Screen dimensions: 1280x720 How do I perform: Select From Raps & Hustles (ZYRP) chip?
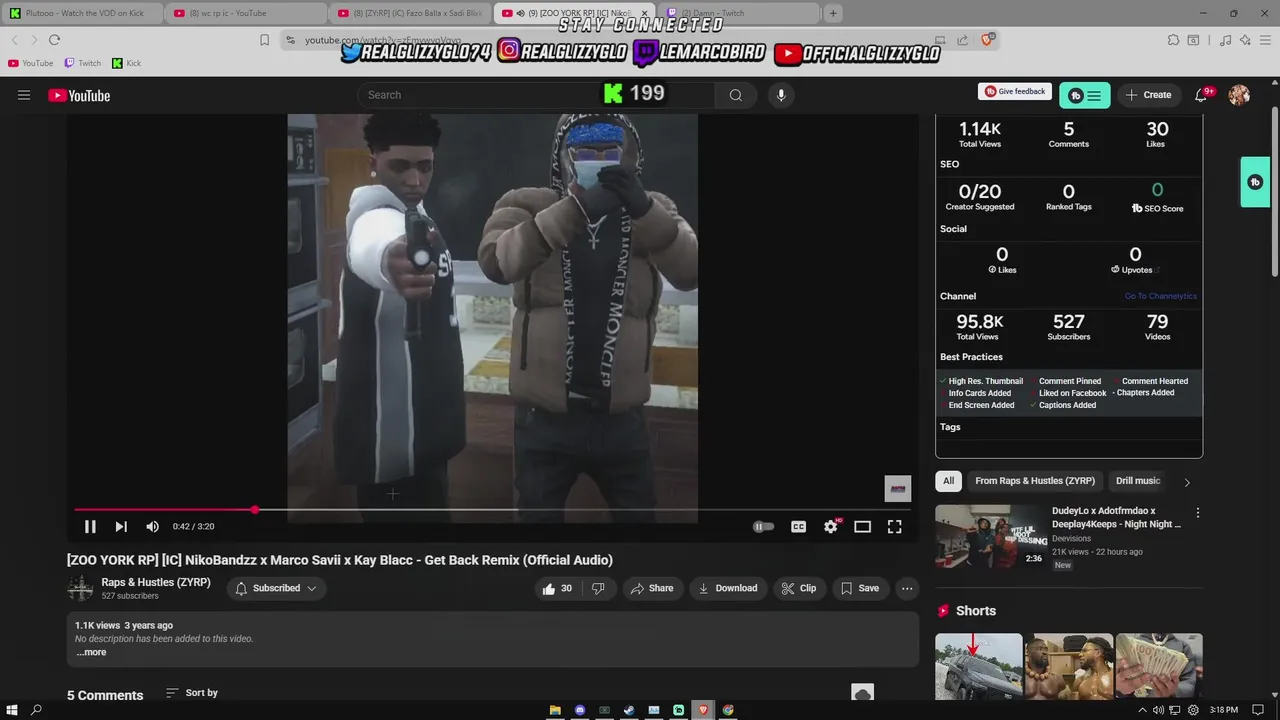[x=1035, y=481]
